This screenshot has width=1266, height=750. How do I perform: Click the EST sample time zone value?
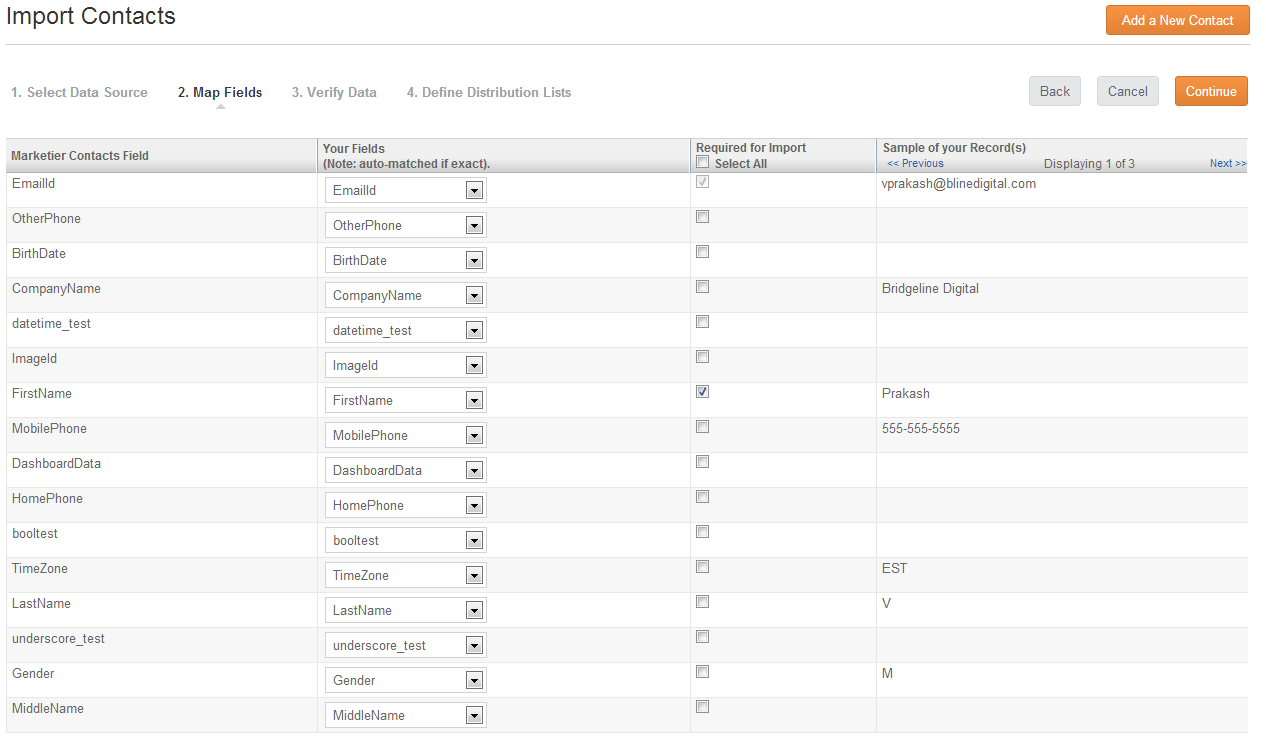pos(895,569)
